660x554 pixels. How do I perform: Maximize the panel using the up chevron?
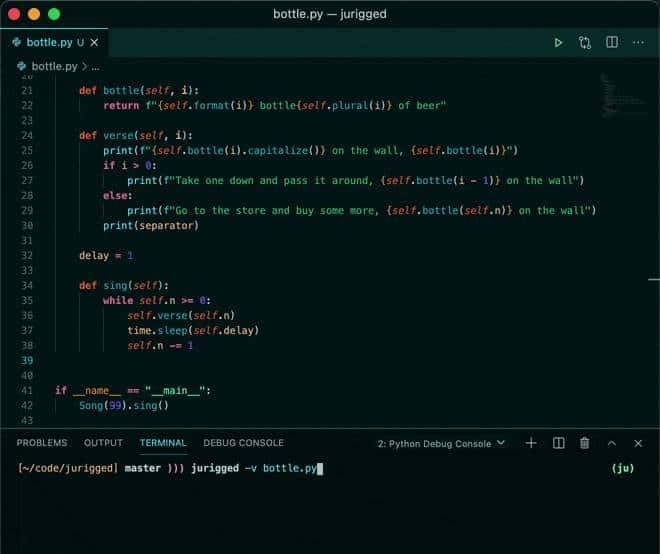[612, 443]
